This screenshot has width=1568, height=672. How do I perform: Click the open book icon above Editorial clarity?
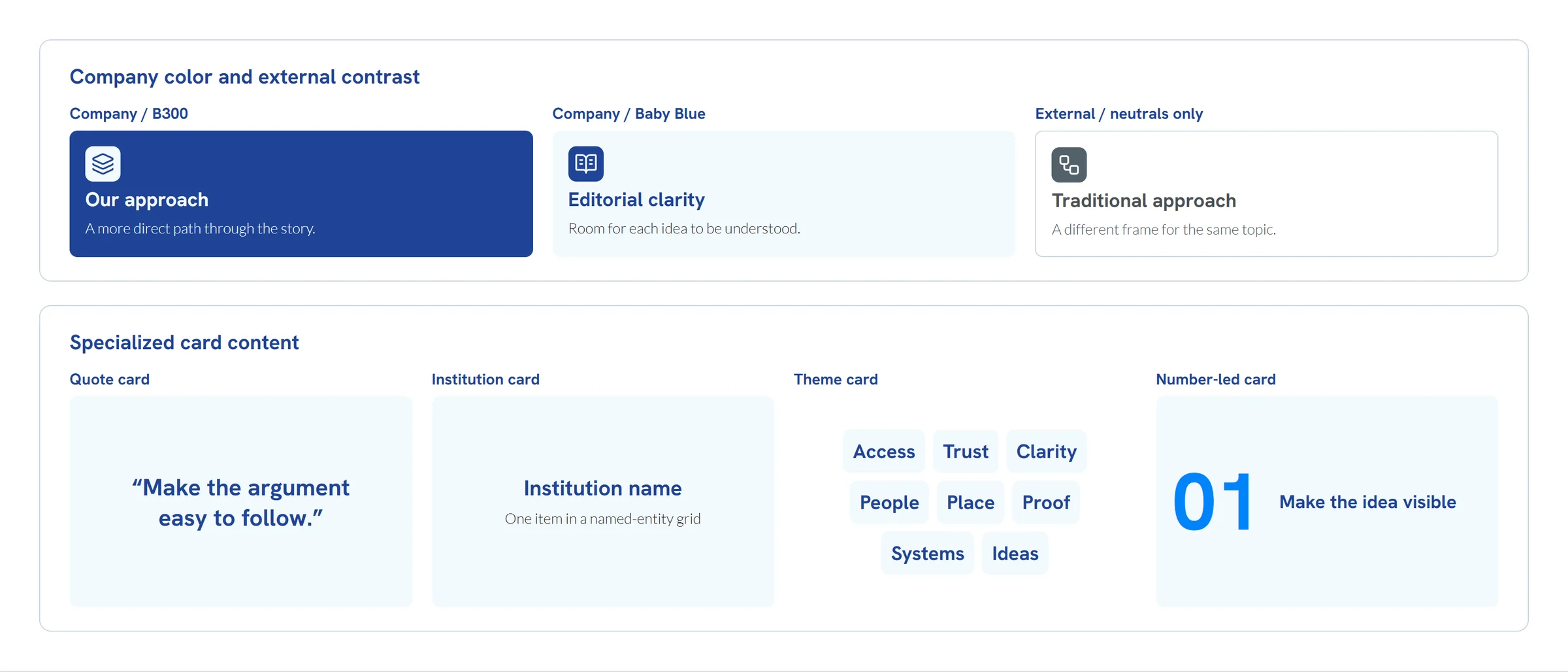coord(586,163)
